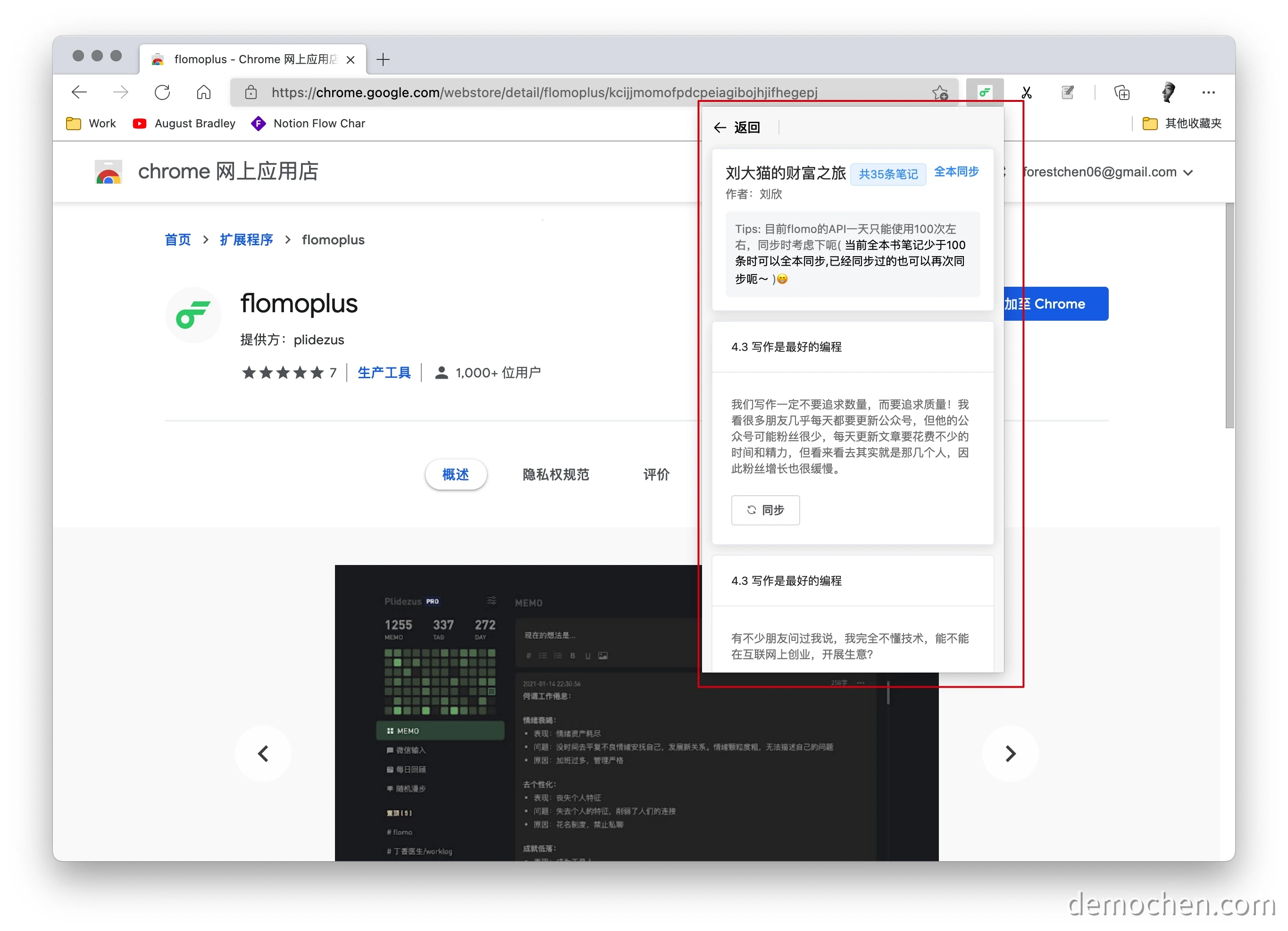Open Notion Flow Char bookmark
This screenshot has width=1288, height=931.
coord(308,123)
